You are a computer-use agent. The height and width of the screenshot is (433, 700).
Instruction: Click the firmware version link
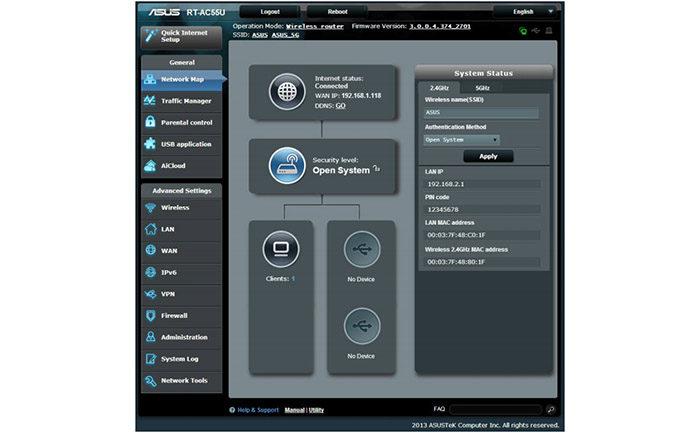[440, 26]
